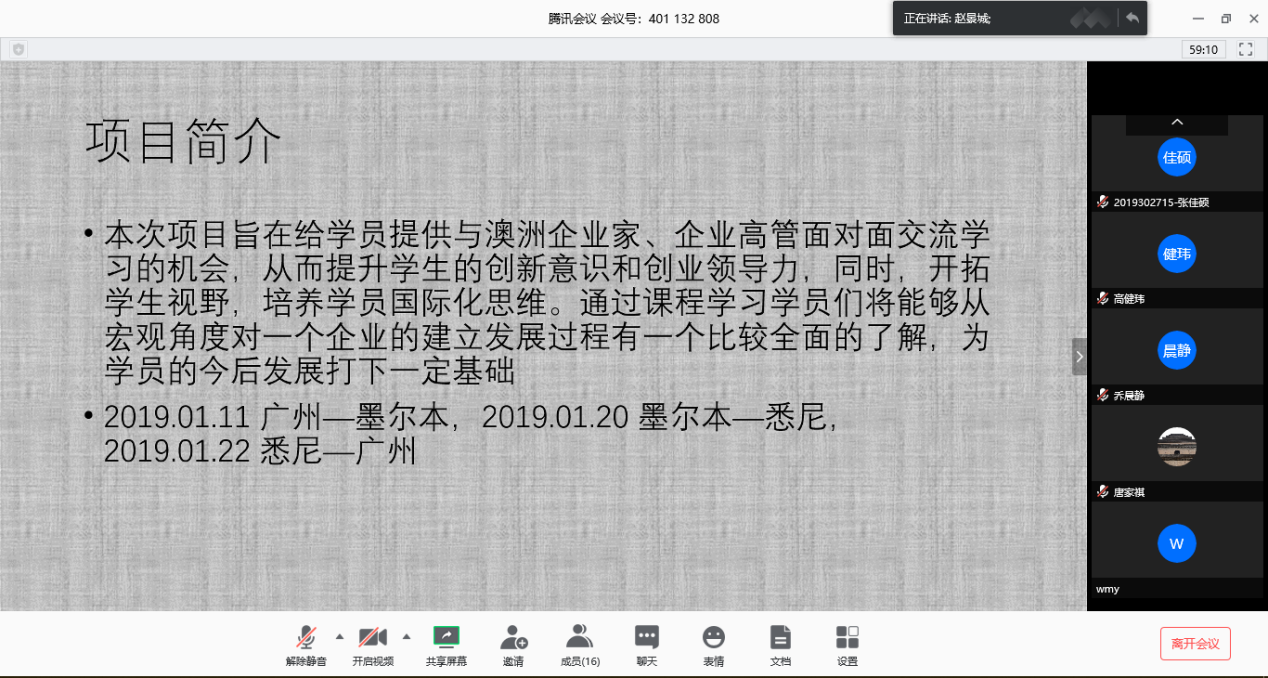1268x678 pixels.
Task: Click the 59:10 meeting timer
Action: click(1203, 49)
